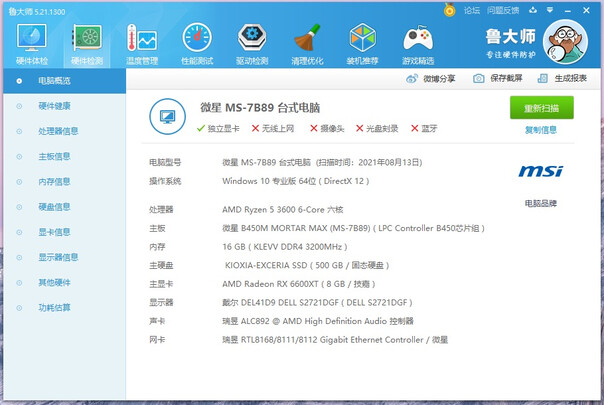
Task: Click the 复制信息 copy info link
Action: 541,130
